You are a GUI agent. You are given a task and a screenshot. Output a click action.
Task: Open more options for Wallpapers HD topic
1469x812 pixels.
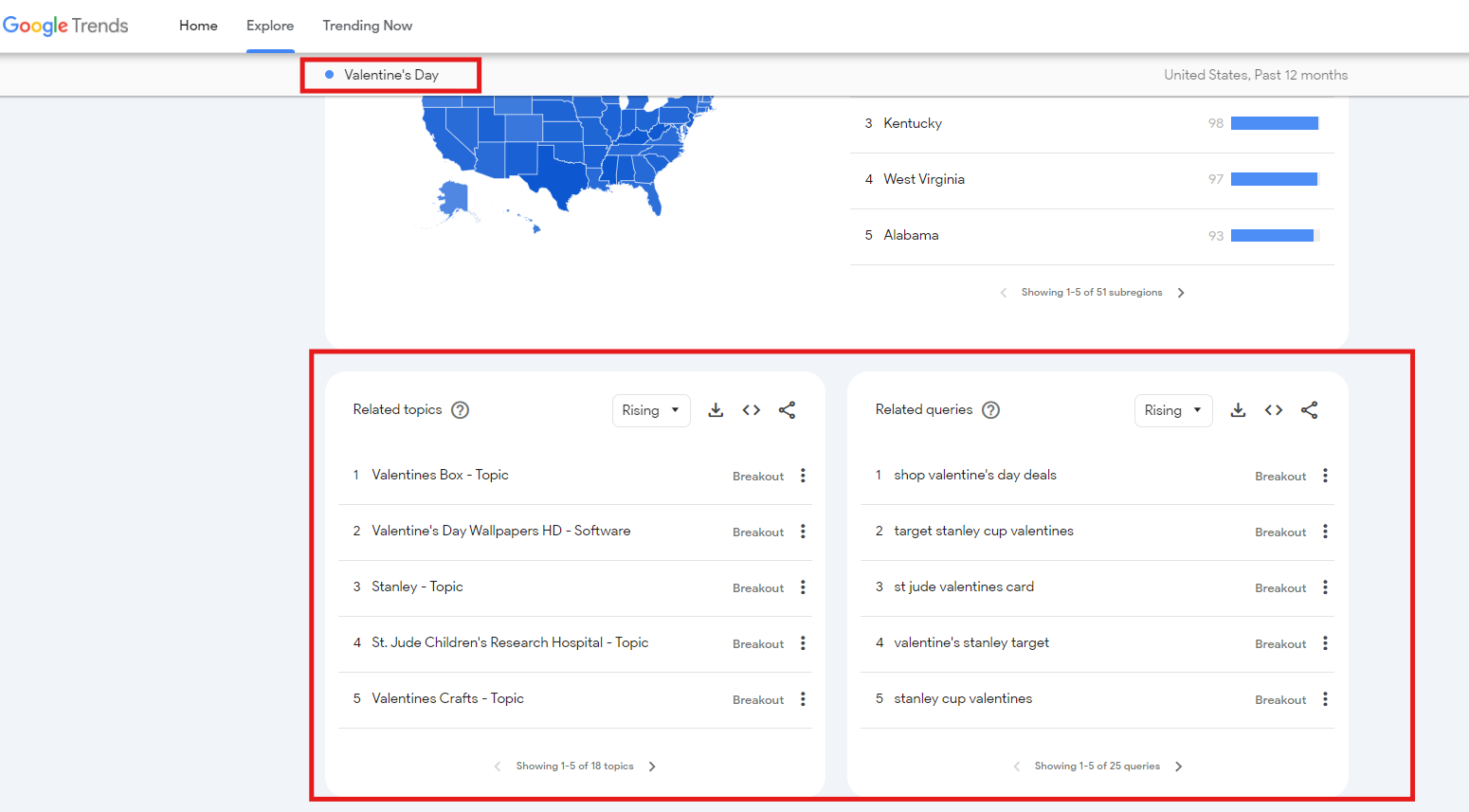803,532
